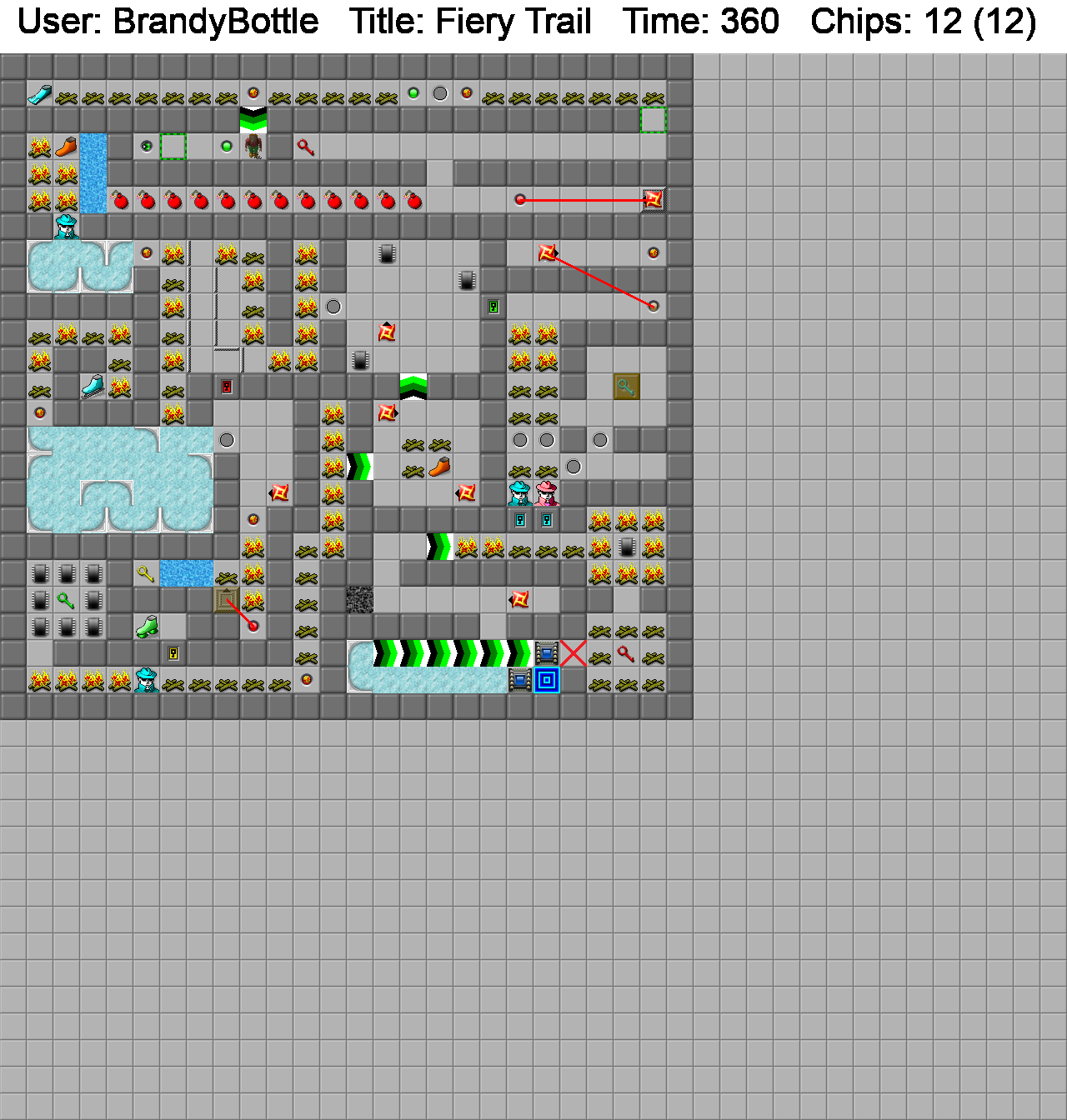Click the red door tile
The image size is (1067, 1120).
point(227,387)
